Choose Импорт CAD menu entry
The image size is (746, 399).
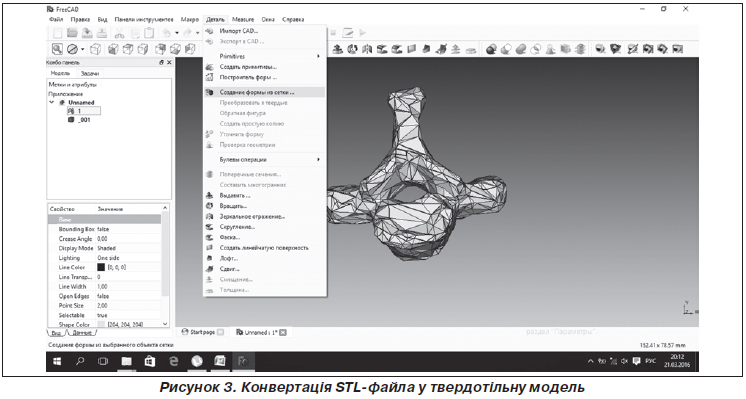point(265,31)
